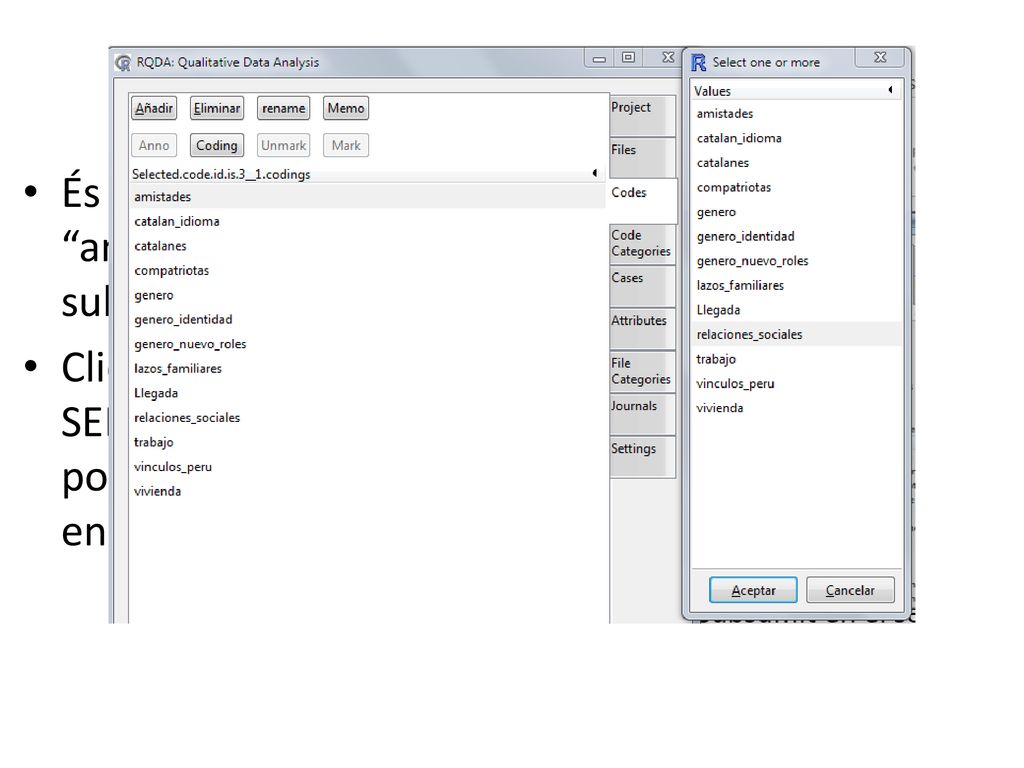Choose 'genero' in the Values dialog
This screenshot has width=1024, height=768.
coord(797,212)
